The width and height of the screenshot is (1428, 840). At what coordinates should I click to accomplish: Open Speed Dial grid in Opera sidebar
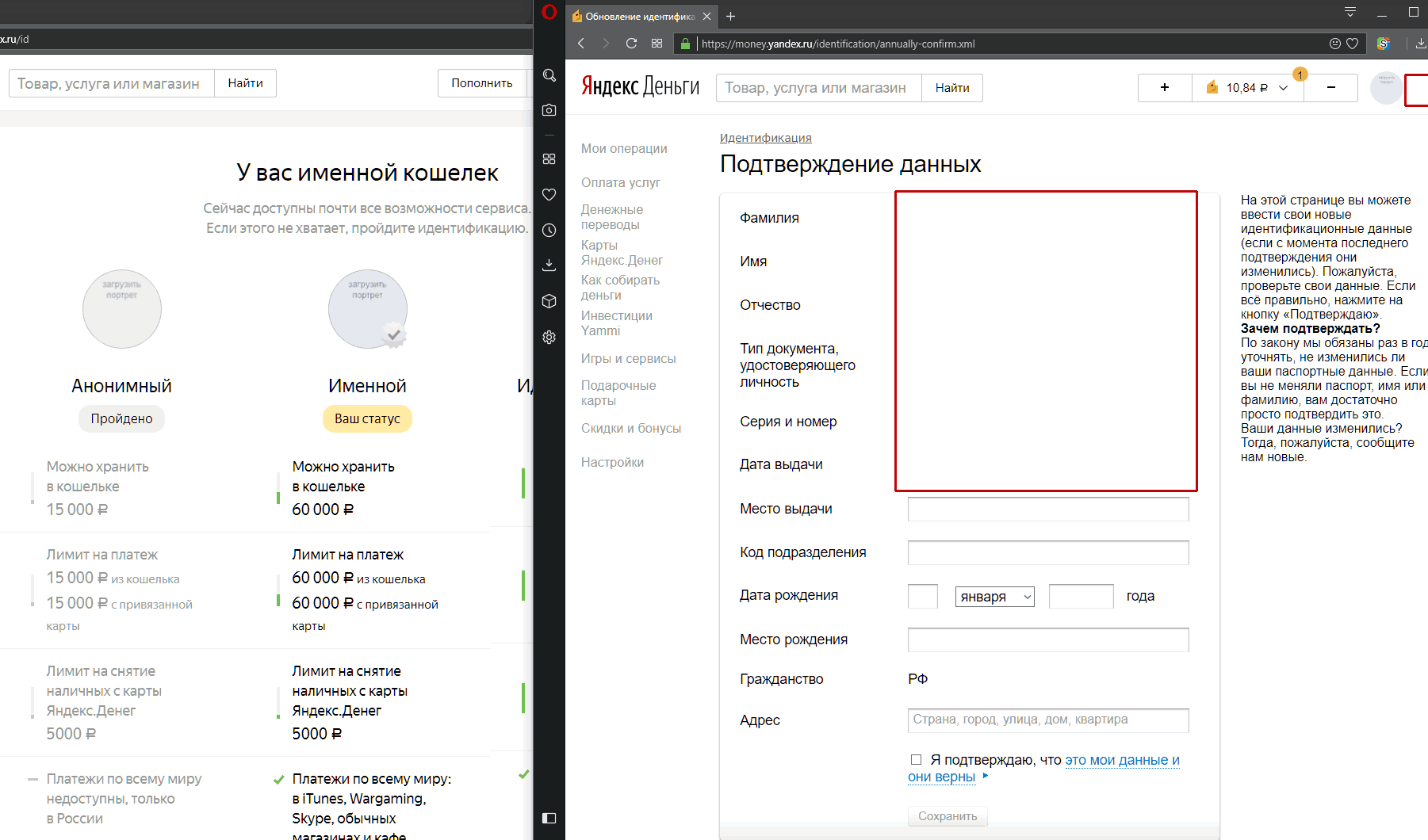(549, 158)
